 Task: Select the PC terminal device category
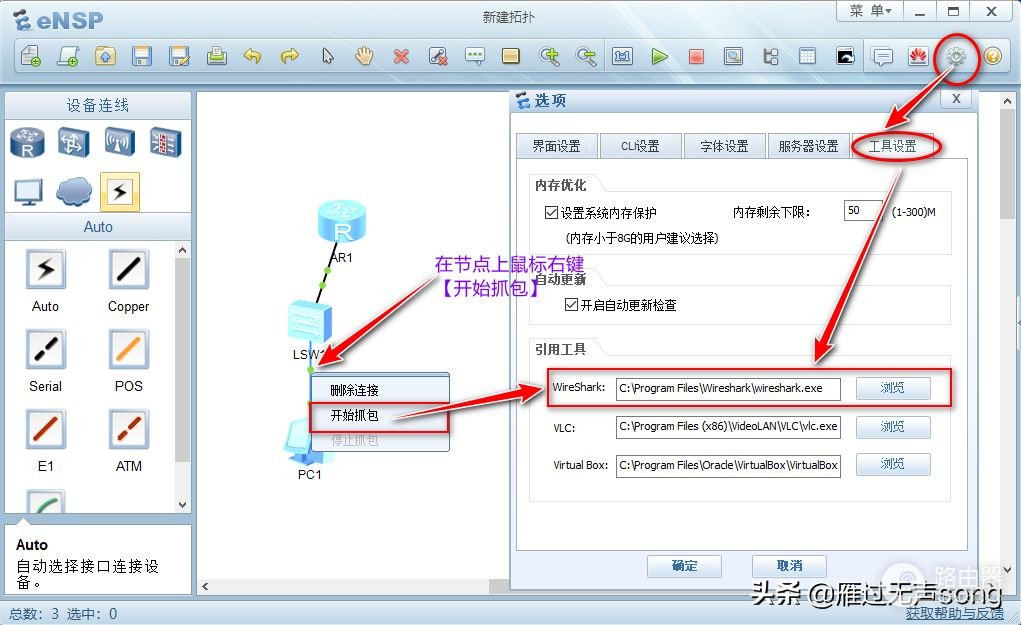(x=28, y=191)
